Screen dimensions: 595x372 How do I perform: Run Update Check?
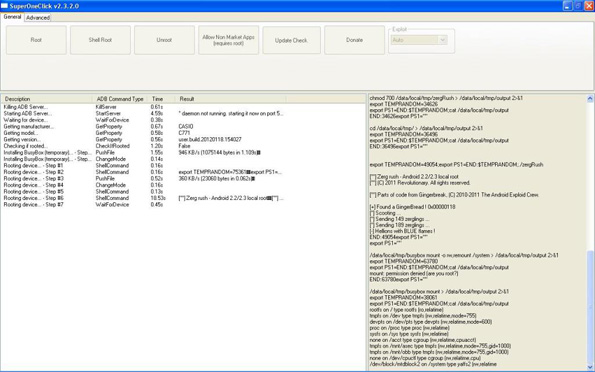291,40
